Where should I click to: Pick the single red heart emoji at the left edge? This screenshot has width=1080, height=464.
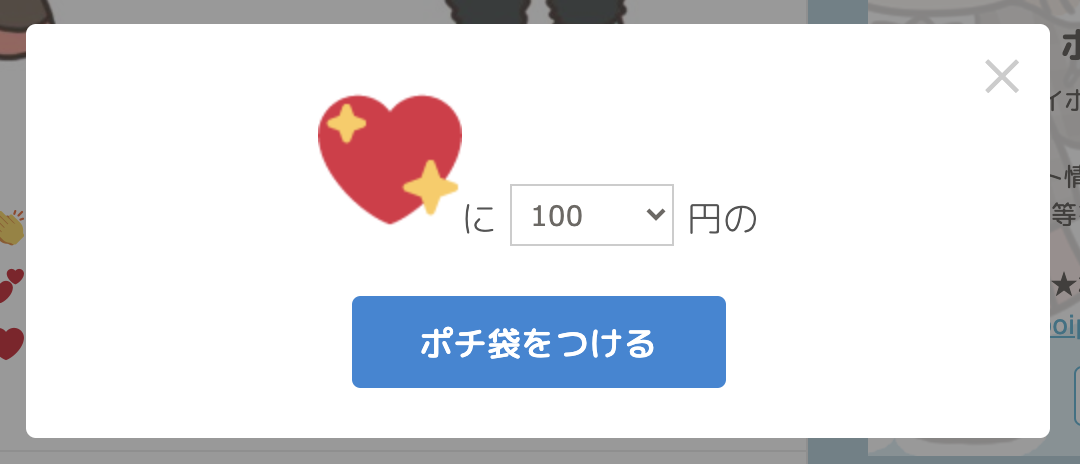(x=12, y=344)
